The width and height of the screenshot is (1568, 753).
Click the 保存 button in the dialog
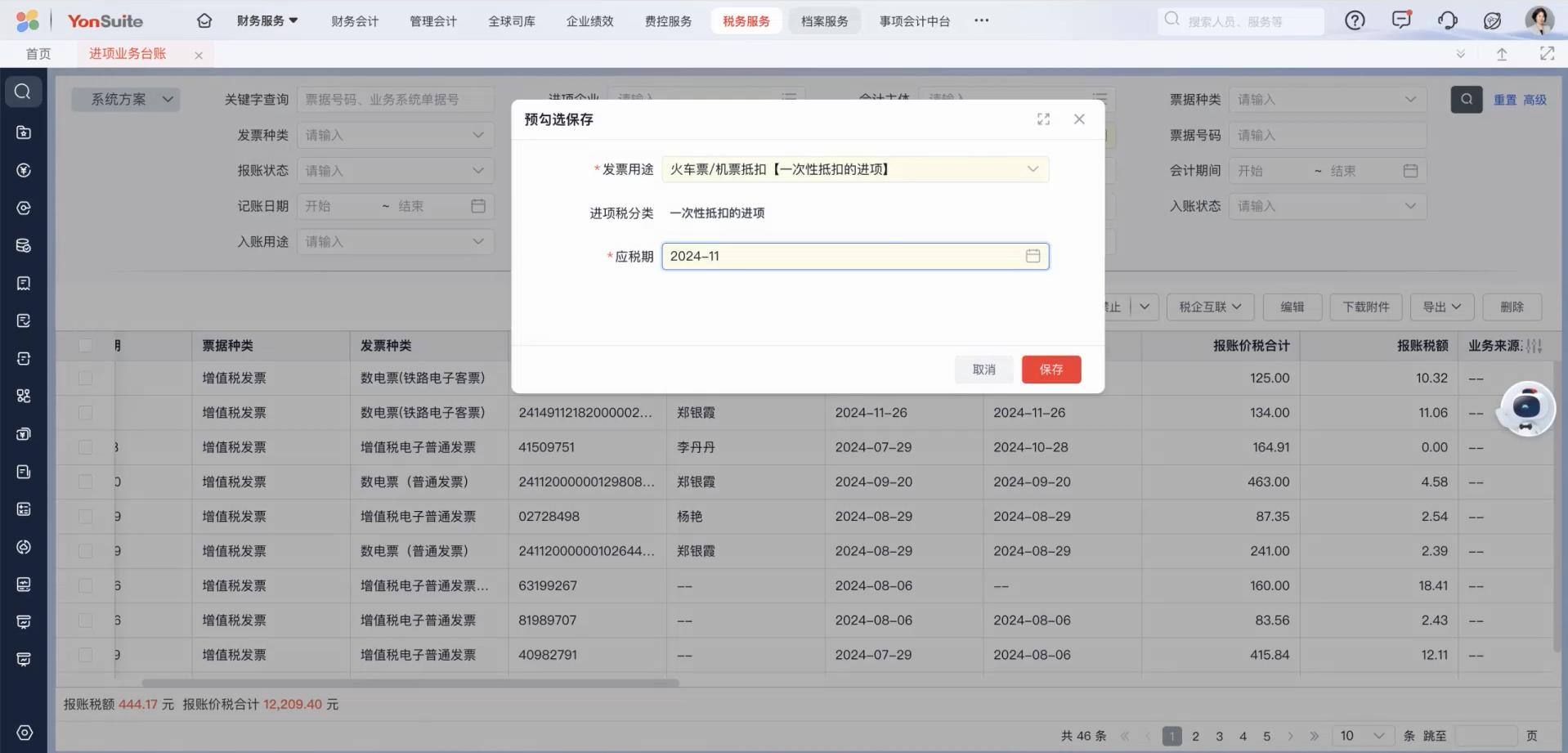(x=1051, y=369)
